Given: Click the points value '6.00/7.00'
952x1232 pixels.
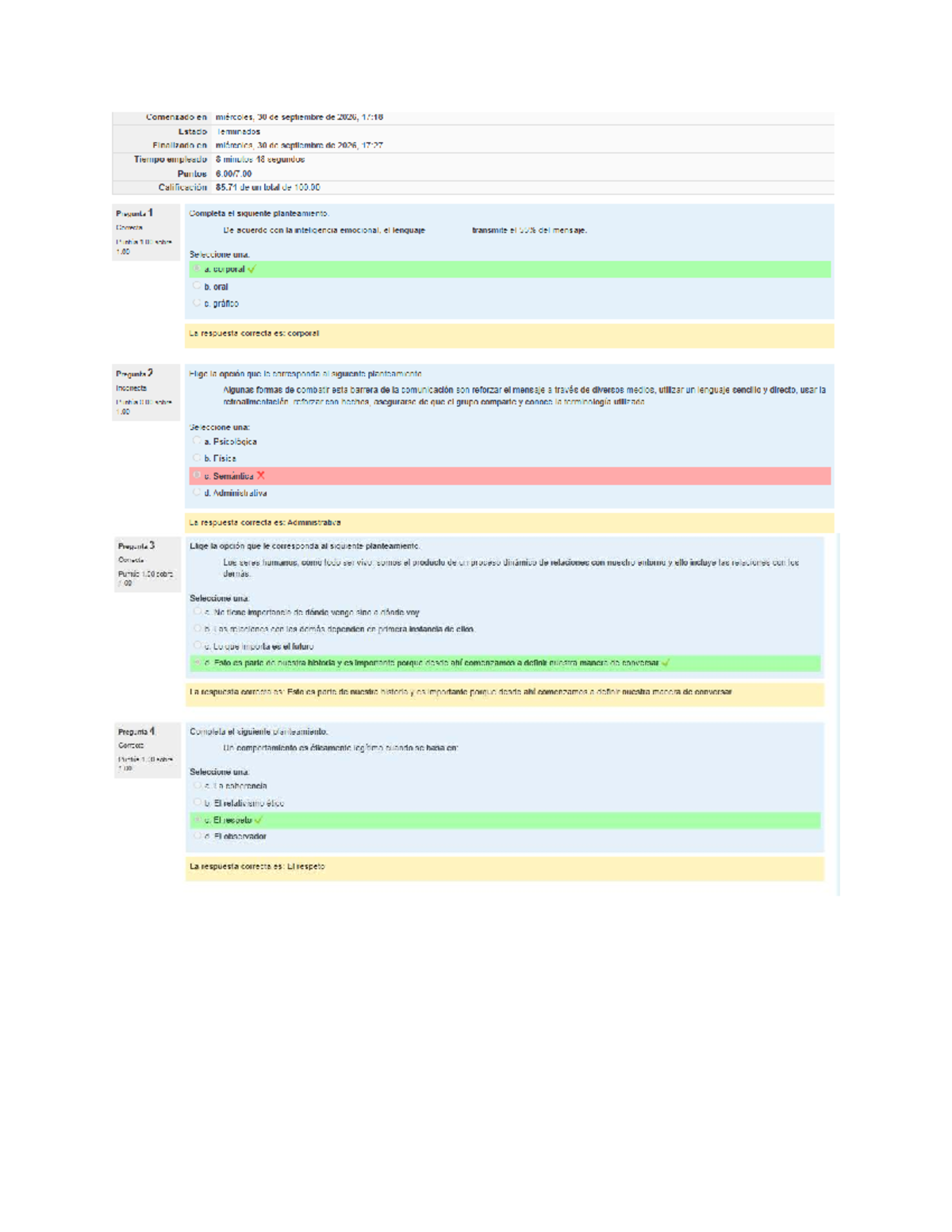Looking at the screenshot, I should pyautogui.click(x=234, y=174).
